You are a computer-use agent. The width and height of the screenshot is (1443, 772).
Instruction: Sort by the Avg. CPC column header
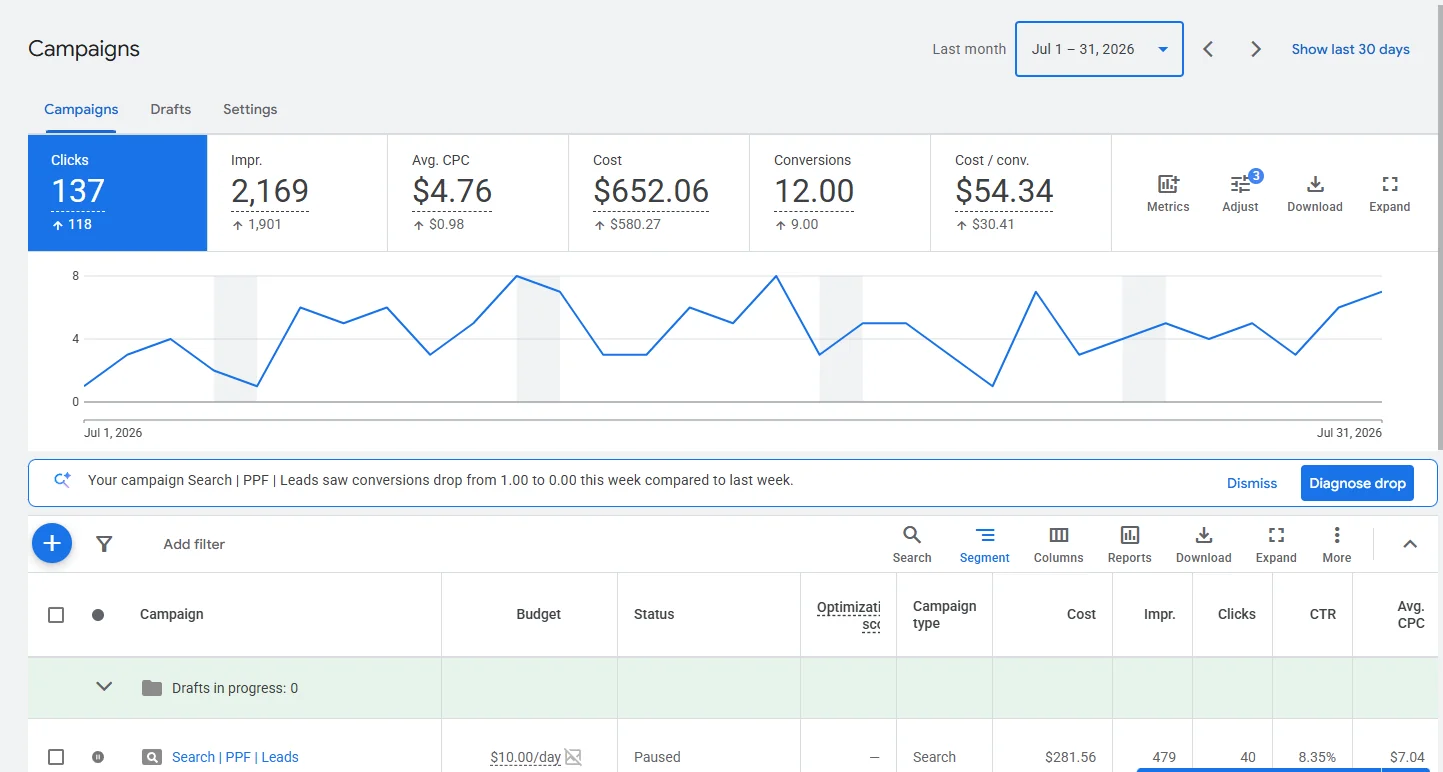pos(1411,615)
